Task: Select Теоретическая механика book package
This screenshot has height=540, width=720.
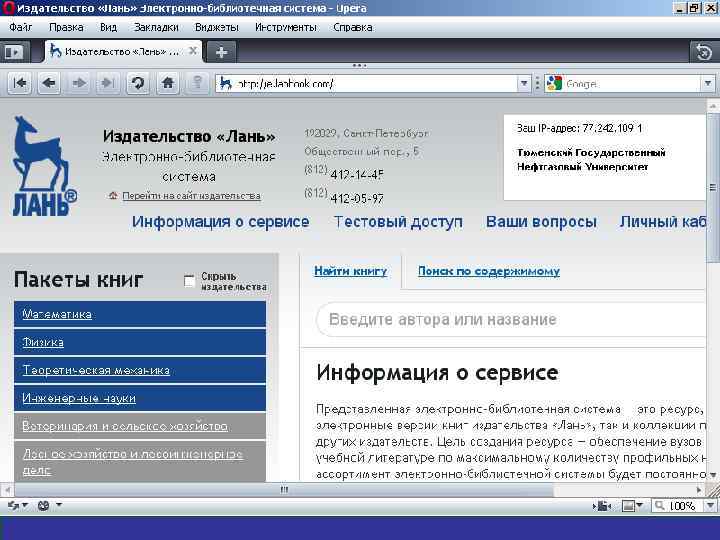Action: pos(140,370)
